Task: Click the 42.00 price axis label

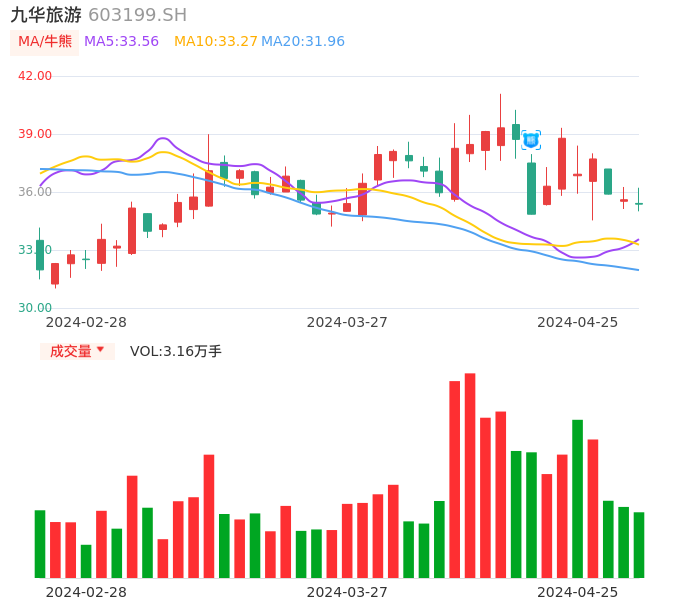Action: 35,76
